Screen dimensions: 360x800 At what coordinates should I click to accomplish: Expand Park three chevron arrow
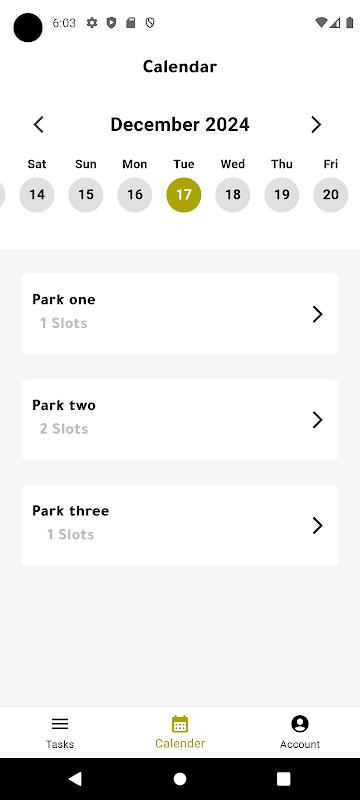point(317,526)
